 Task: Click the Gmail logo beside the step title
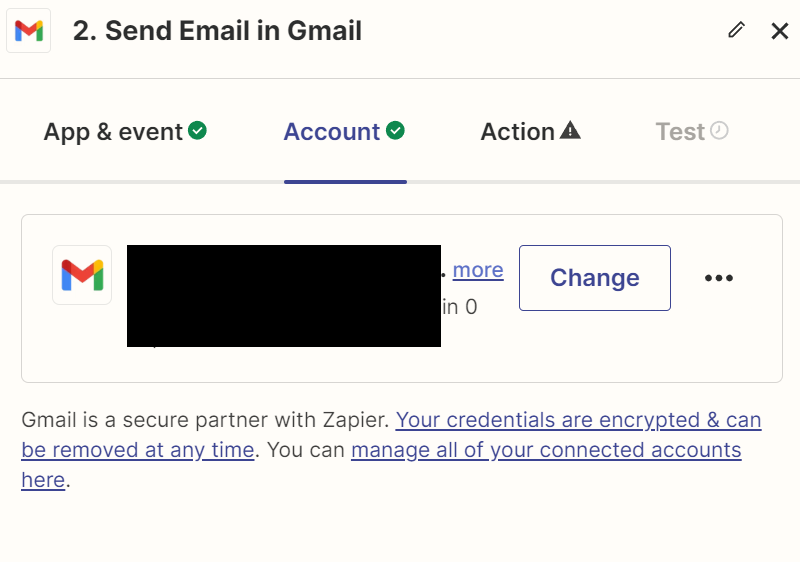[29, 31]
